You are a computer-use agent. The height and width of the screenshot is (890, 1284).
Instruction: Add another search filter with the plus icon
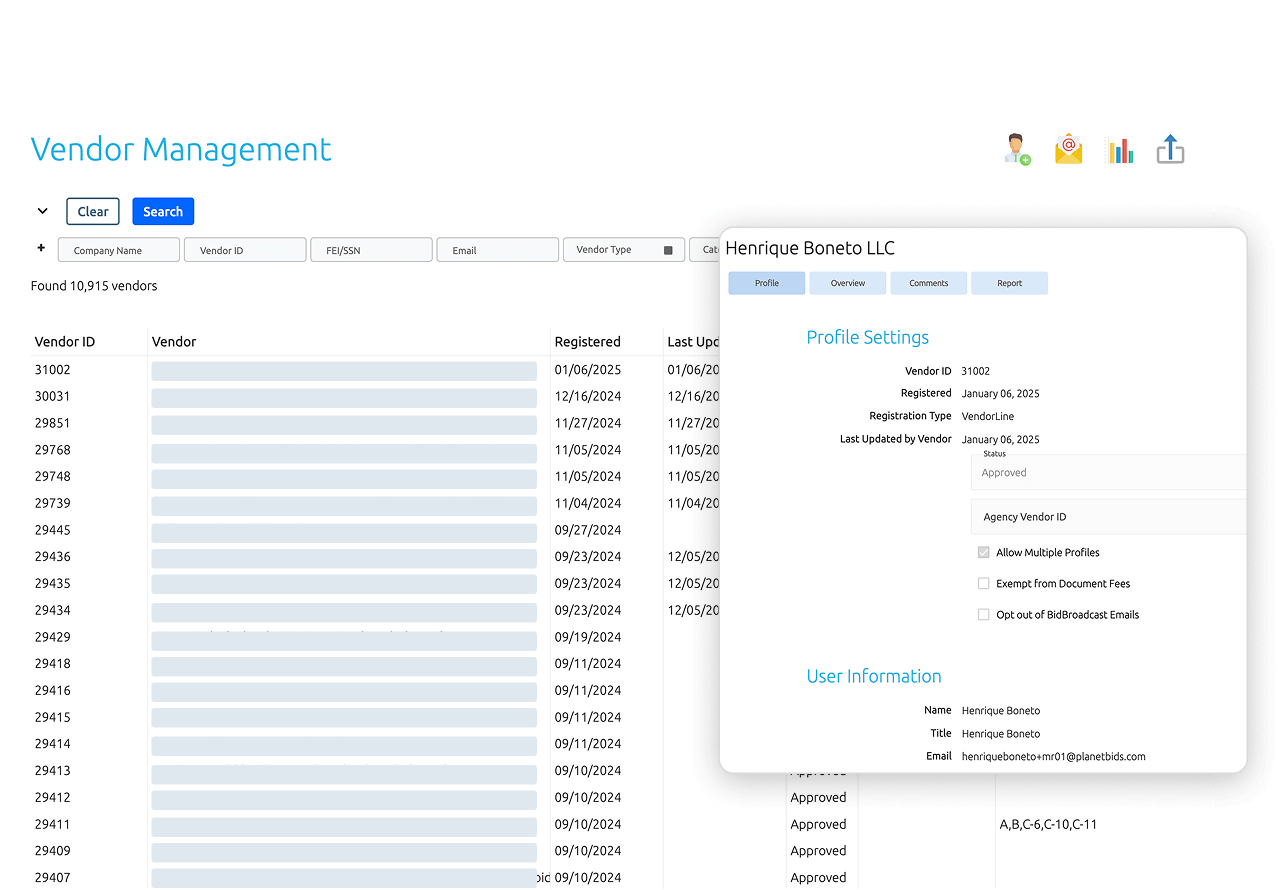(40, 248)
